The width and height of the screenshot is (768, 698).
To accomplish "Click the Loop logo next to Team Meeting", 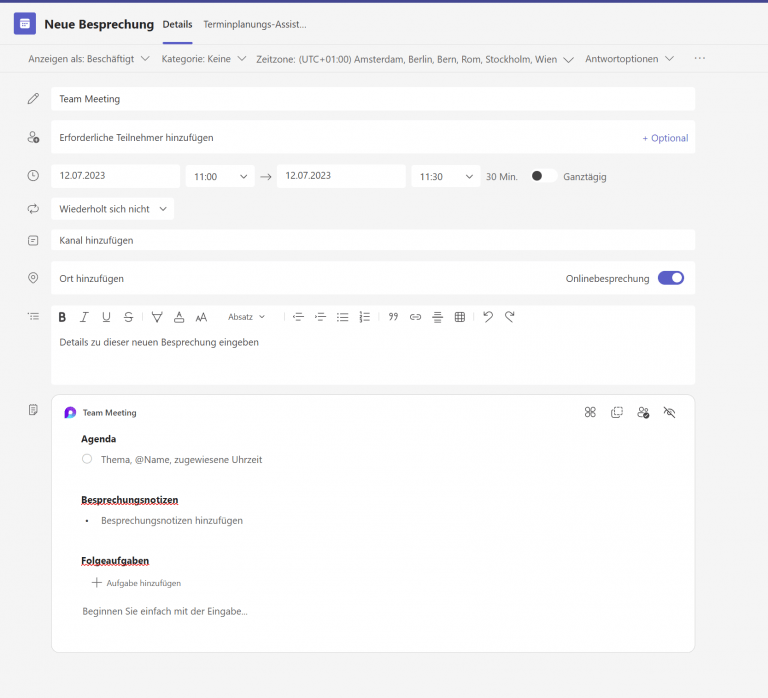I will coord(70,412).
